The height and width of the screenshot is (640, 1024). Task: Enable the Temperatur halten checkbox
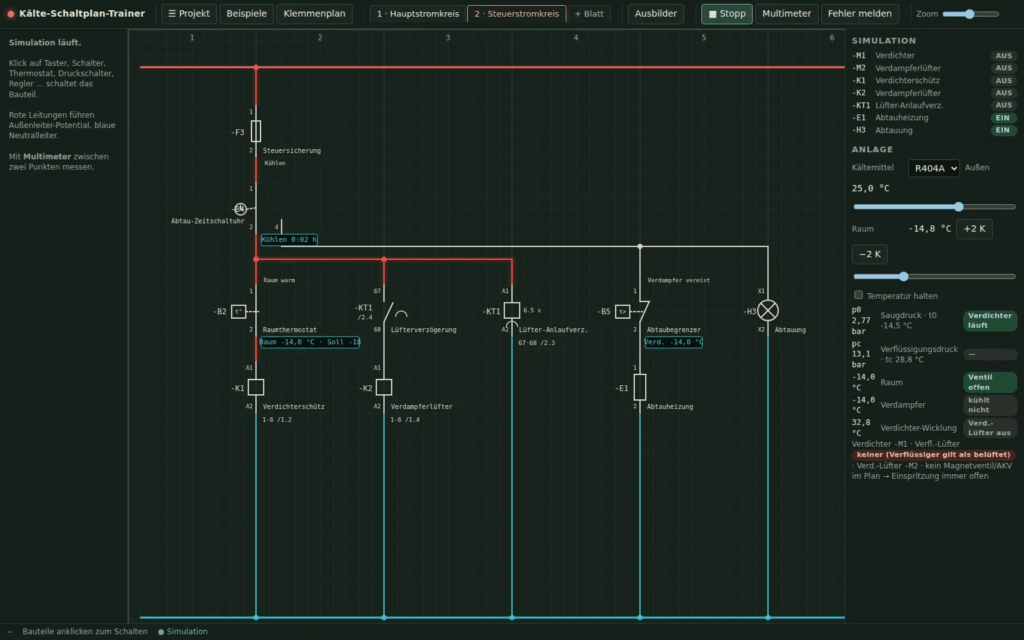click(859, 295)
